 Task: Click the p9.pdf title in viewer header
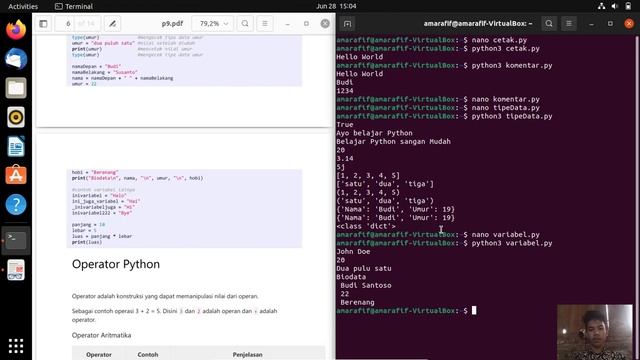(172, 24)
